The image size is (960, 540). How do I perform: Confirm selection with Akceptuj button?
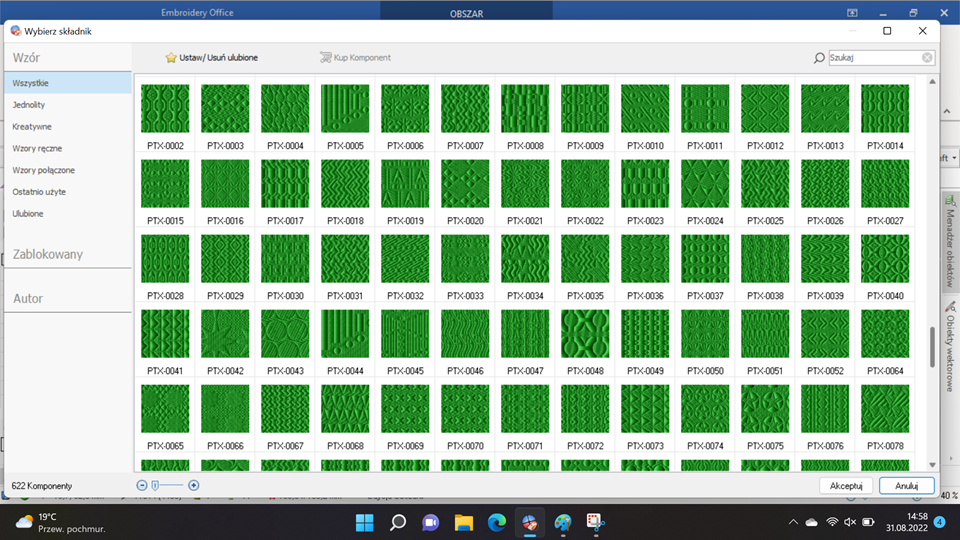[846, 485]
